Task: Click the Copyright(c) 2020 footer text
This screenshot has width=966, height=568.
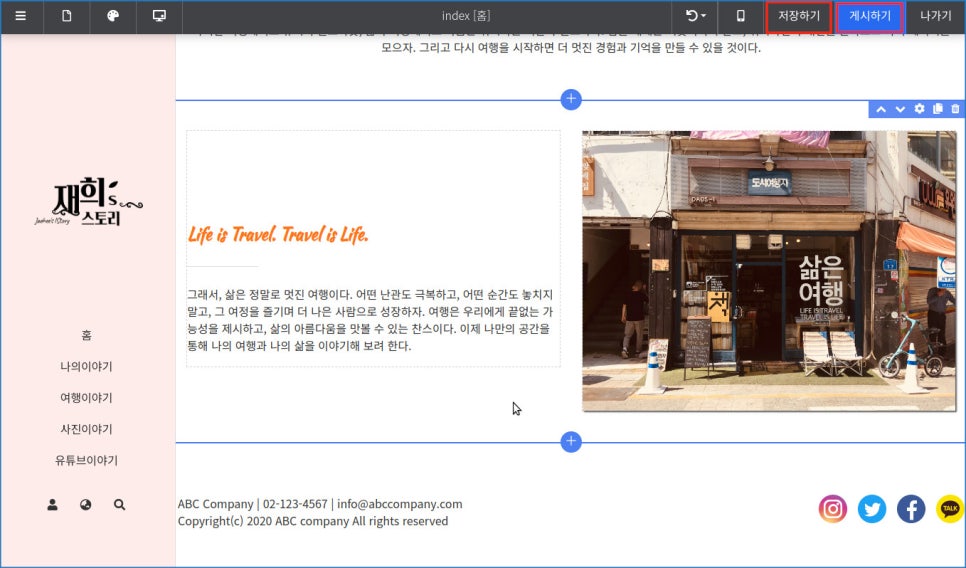Action: tap(313, 521)
